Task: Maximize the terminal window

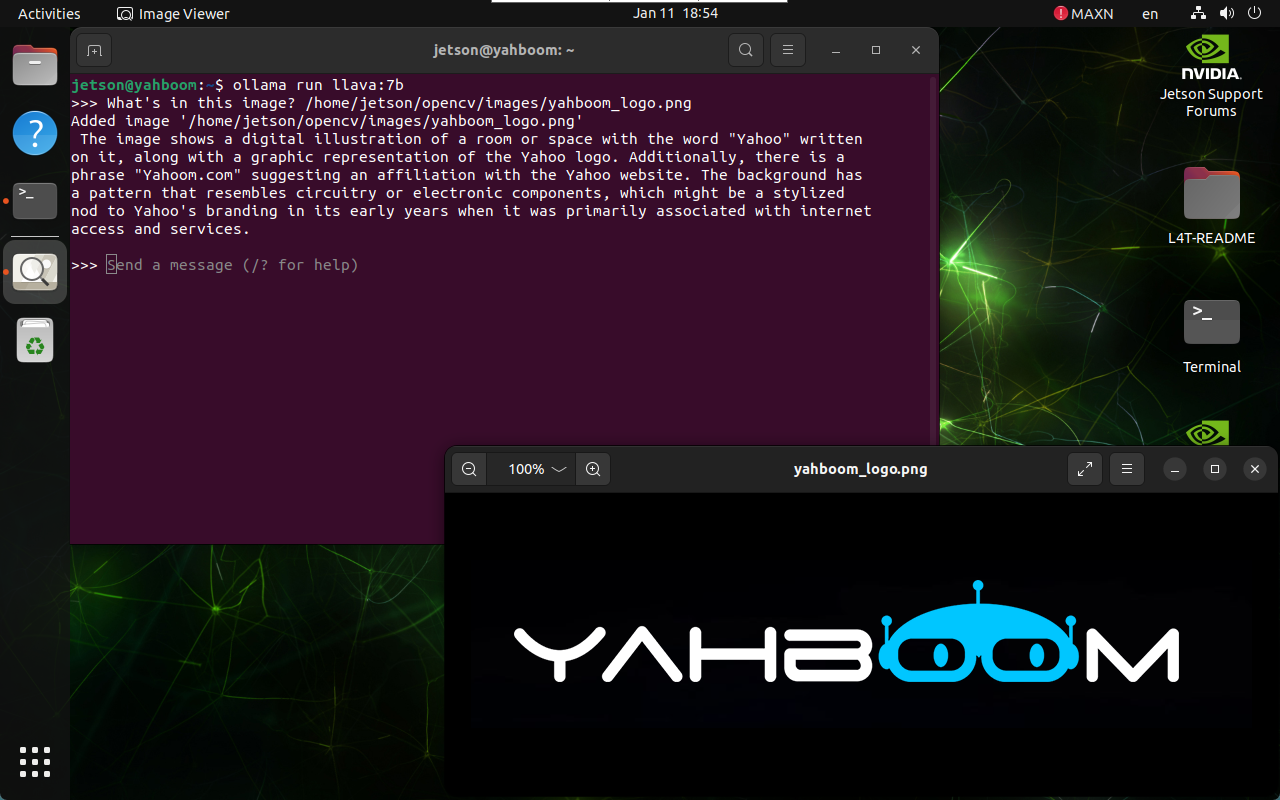Action: point(876,50)
